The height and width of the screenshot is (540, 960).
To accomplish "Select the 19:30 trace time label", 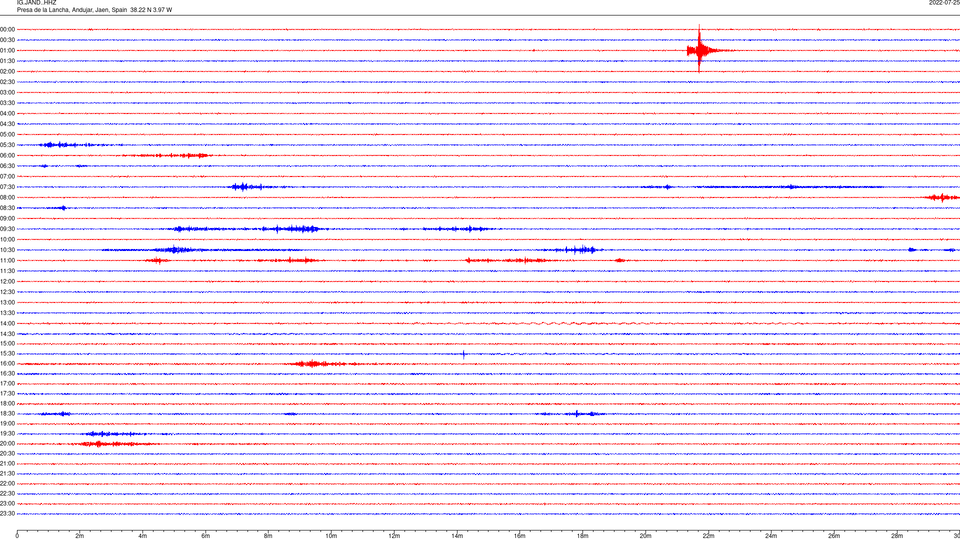I will click(x=7, y=433).
